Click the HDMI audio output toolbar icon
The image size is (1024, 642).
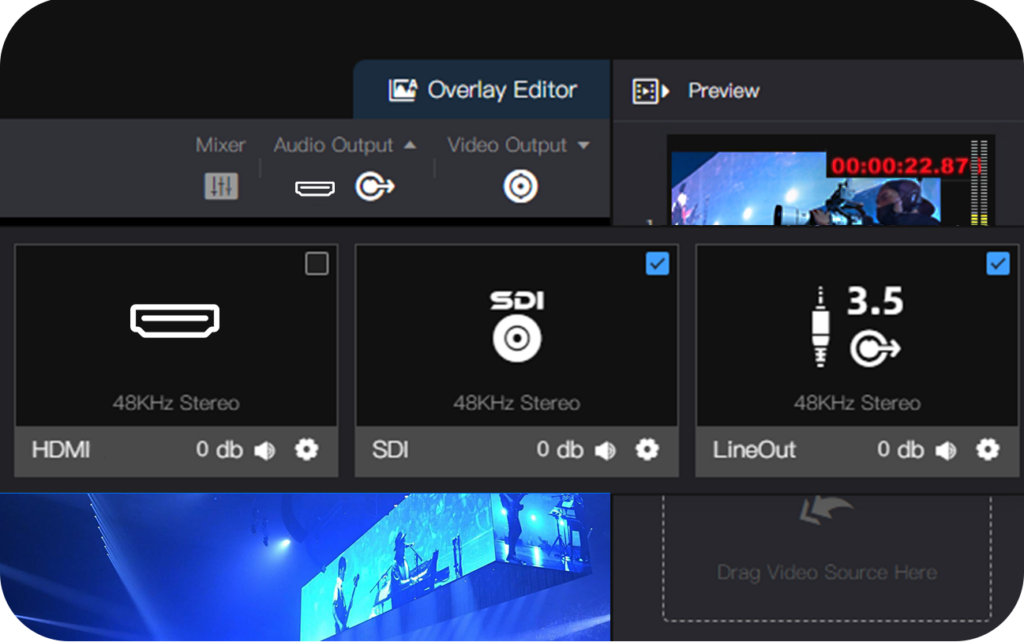[x=315, y=187]
